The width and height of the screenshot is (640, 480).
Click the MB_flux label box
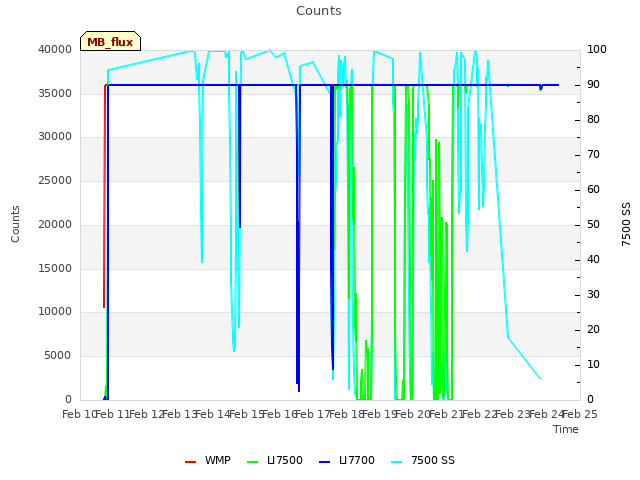point(110,41)
